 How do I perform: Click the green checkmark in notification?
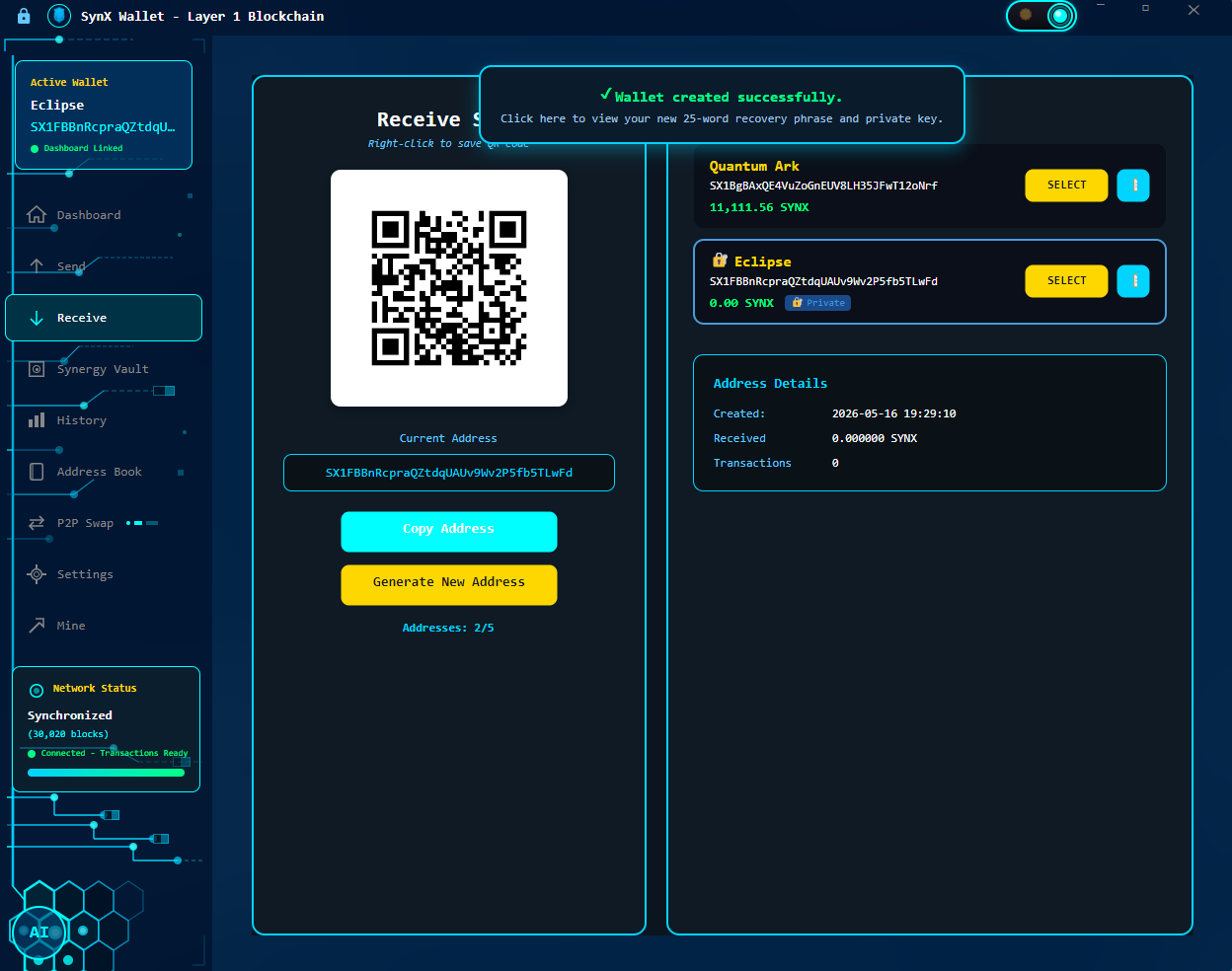[x=606, y=95]
